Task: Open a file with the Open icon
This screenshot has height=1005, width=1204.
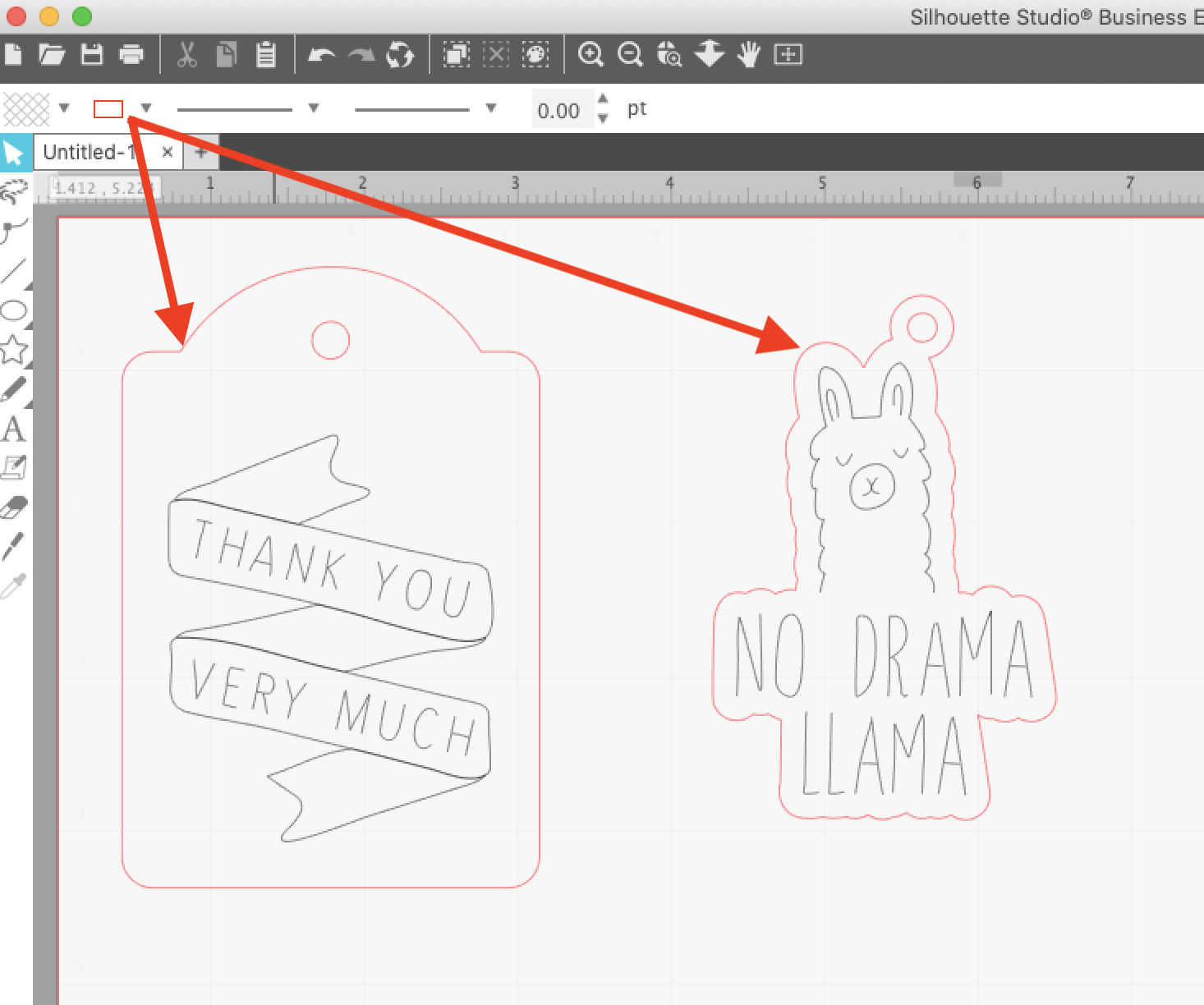Action: [53, 54]
